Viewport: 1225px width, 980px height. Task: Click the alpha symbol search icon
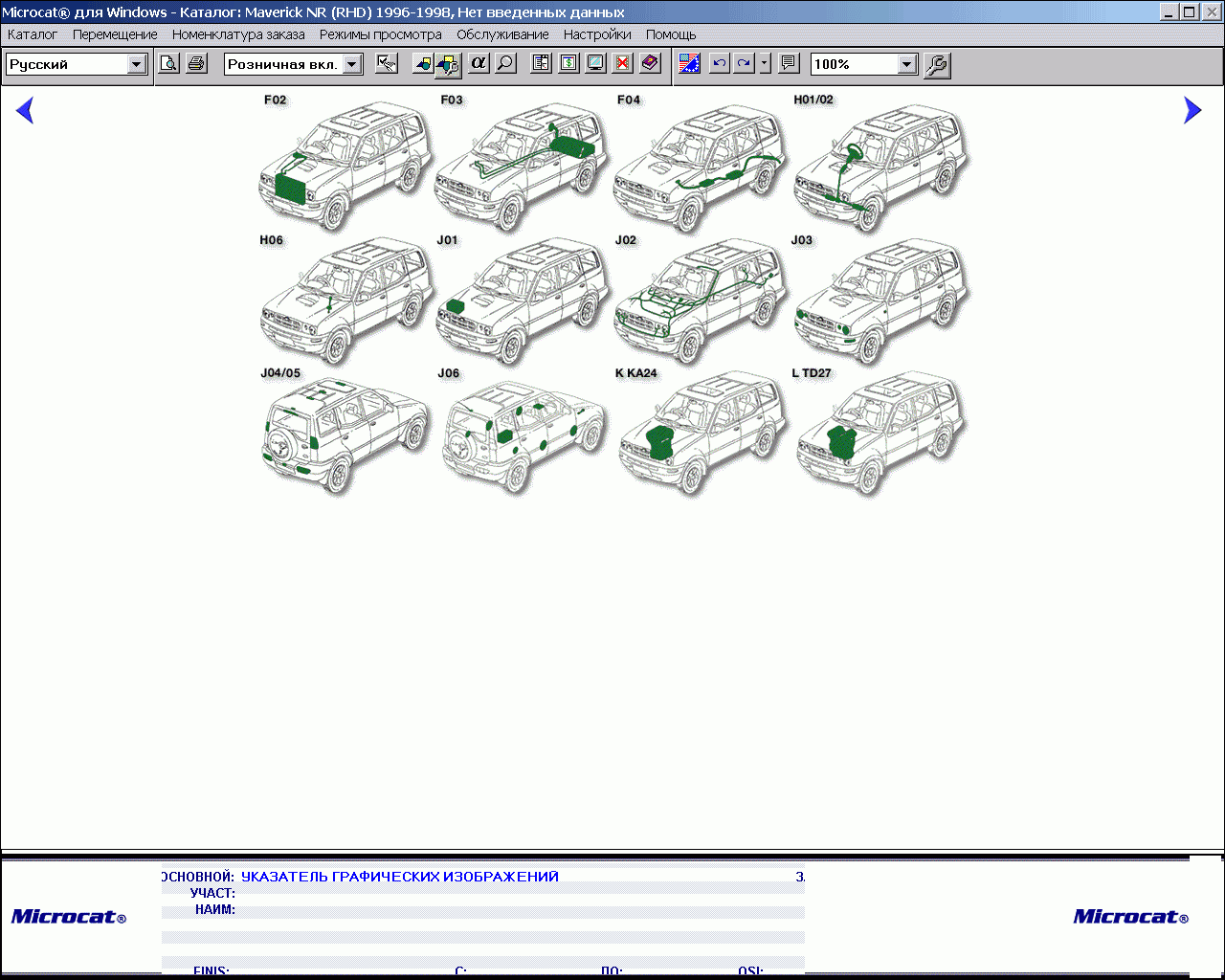coord(479,64)
